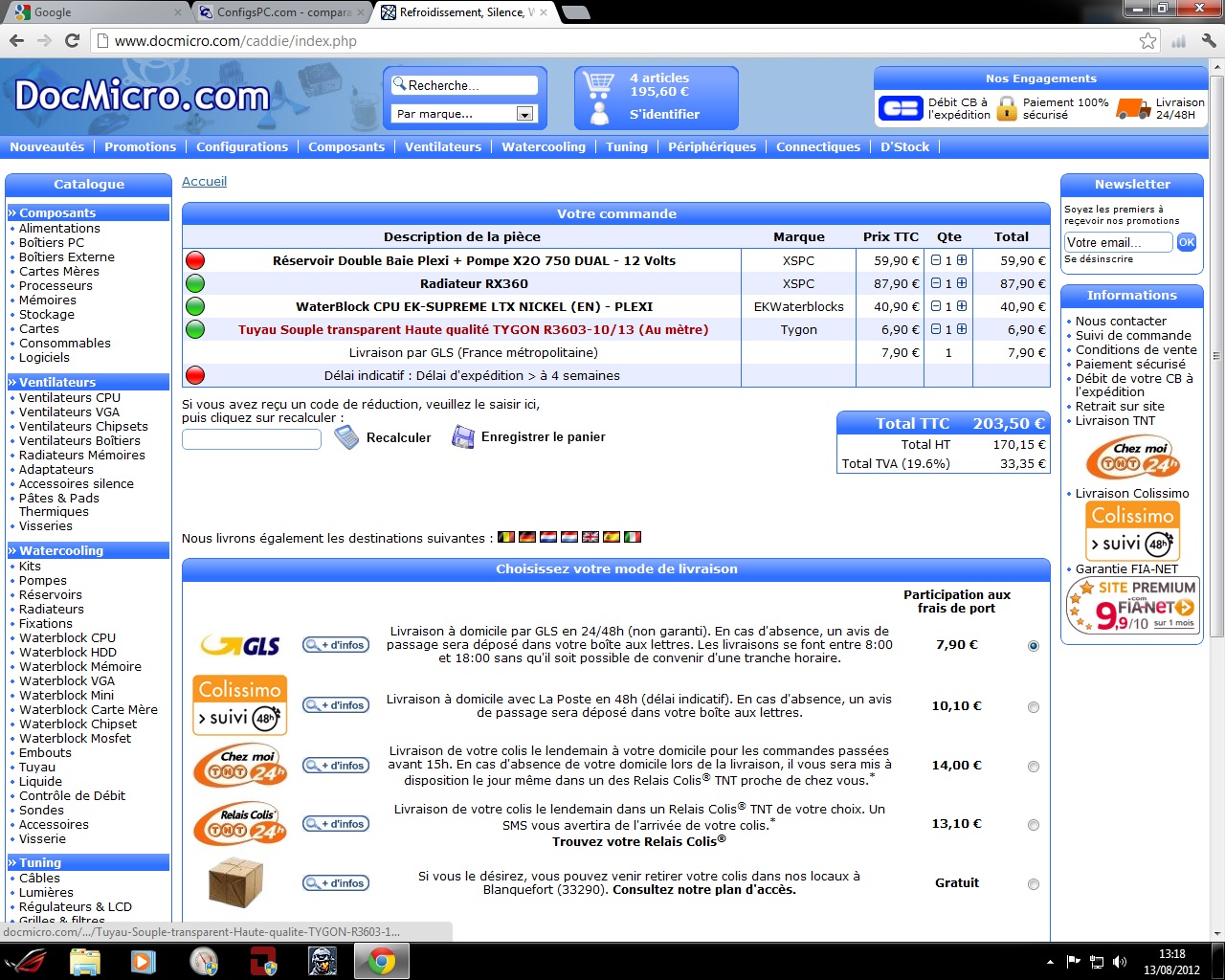Screen dimensions: 1225x980
Task: Decrease quantity of the XSPC Réservoir
Action: click(x=936, y=260)
